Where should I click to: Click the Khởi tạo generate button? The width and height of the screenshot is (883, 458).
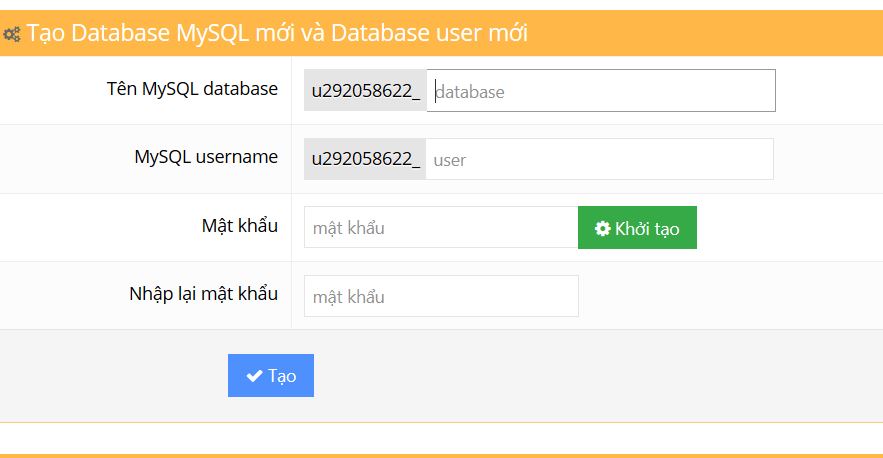click(x=637, y=228)
